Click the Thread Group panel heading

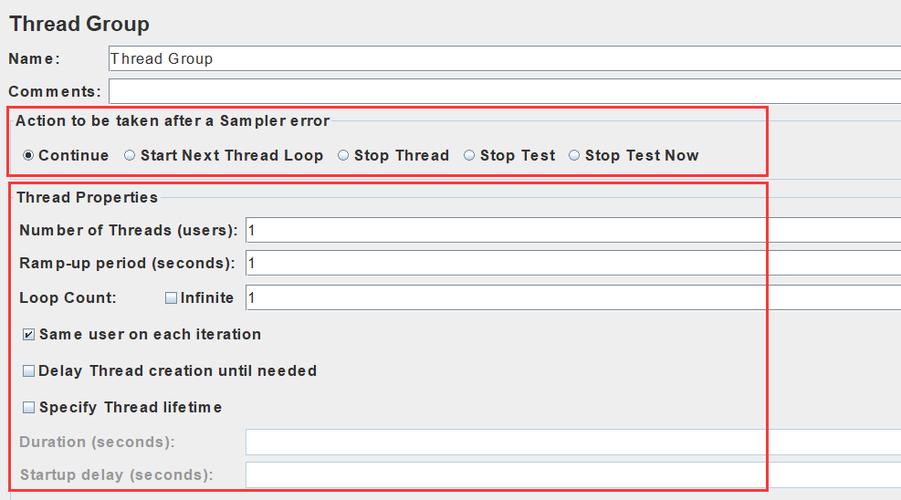79,24
